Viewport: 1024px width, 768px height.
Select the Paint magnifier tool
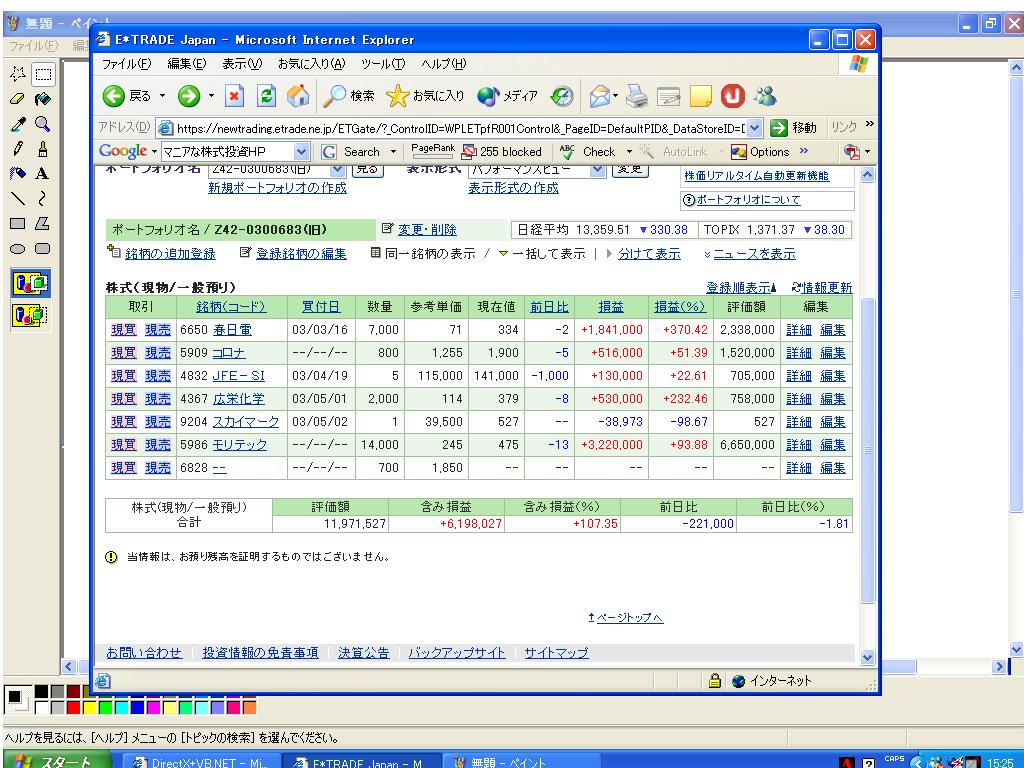43,124
